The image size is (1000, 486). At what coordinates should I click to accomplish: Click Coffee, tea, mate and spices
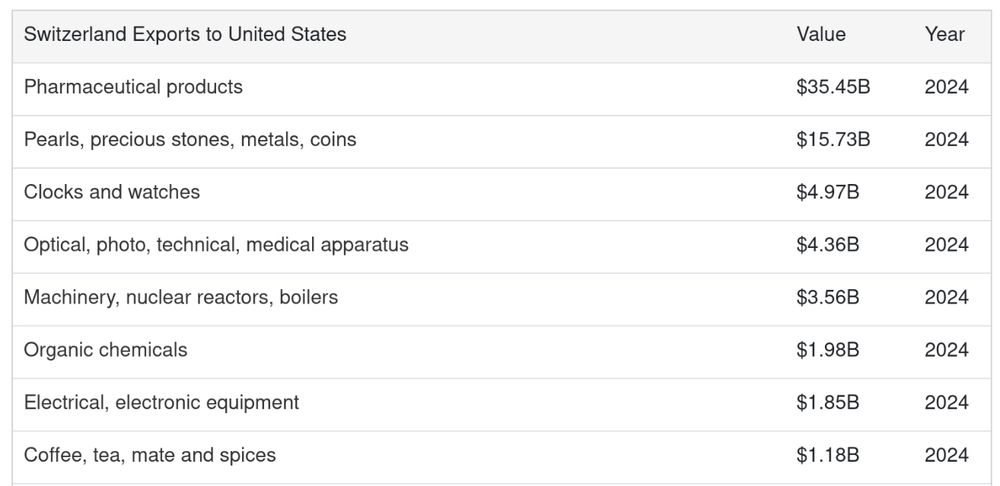coord(150,455)
